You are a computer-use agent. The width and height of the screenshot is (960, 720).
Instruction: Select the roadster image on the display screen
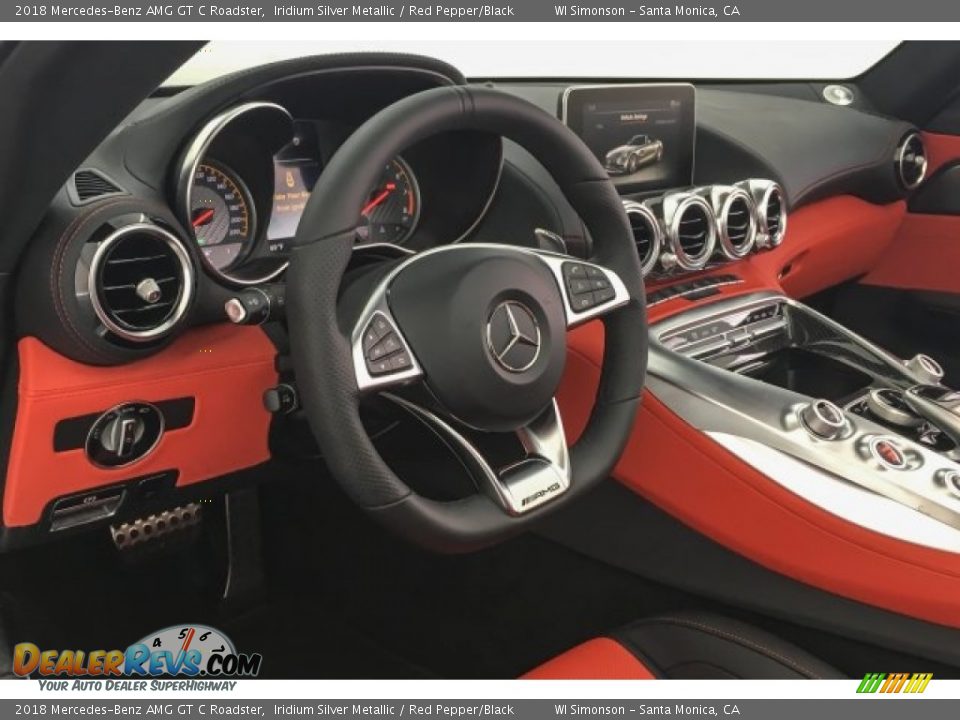click(x=632, y=155)
